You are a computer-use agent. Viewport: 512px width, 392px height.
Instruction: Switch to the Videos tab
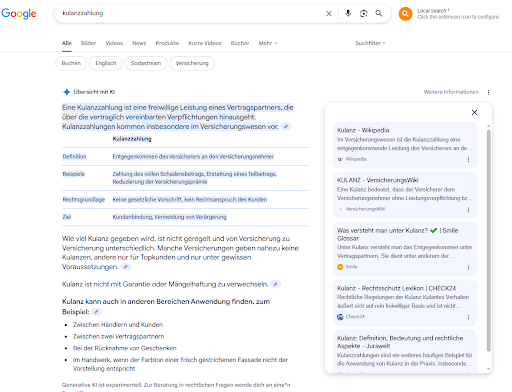(114, 43)
